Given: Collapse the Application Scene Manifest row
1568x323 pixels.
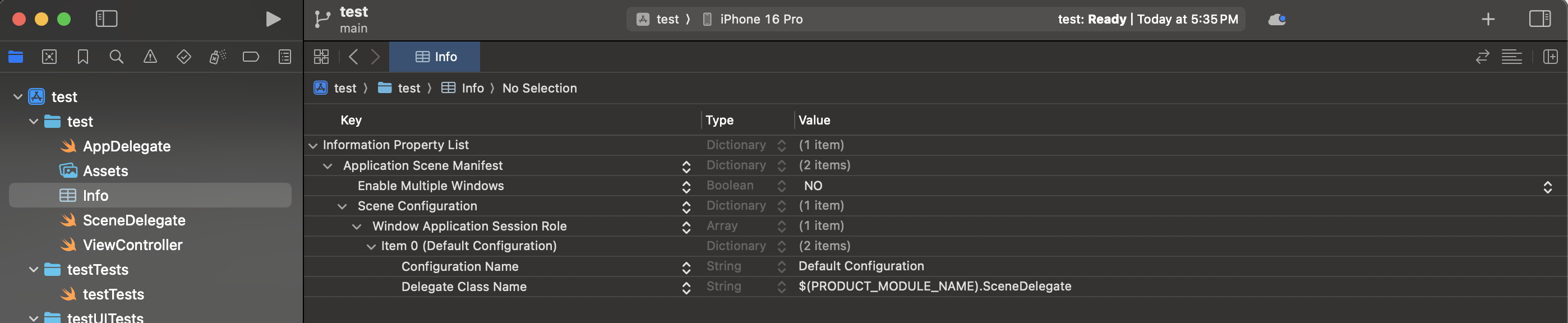Looking at the screenshot, I should click(328, 166).
